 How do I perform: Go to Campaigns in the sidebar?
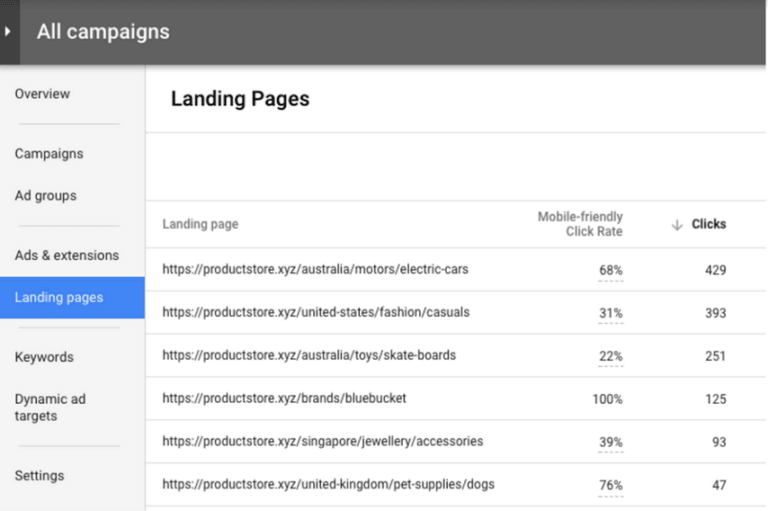pos(49,154)
